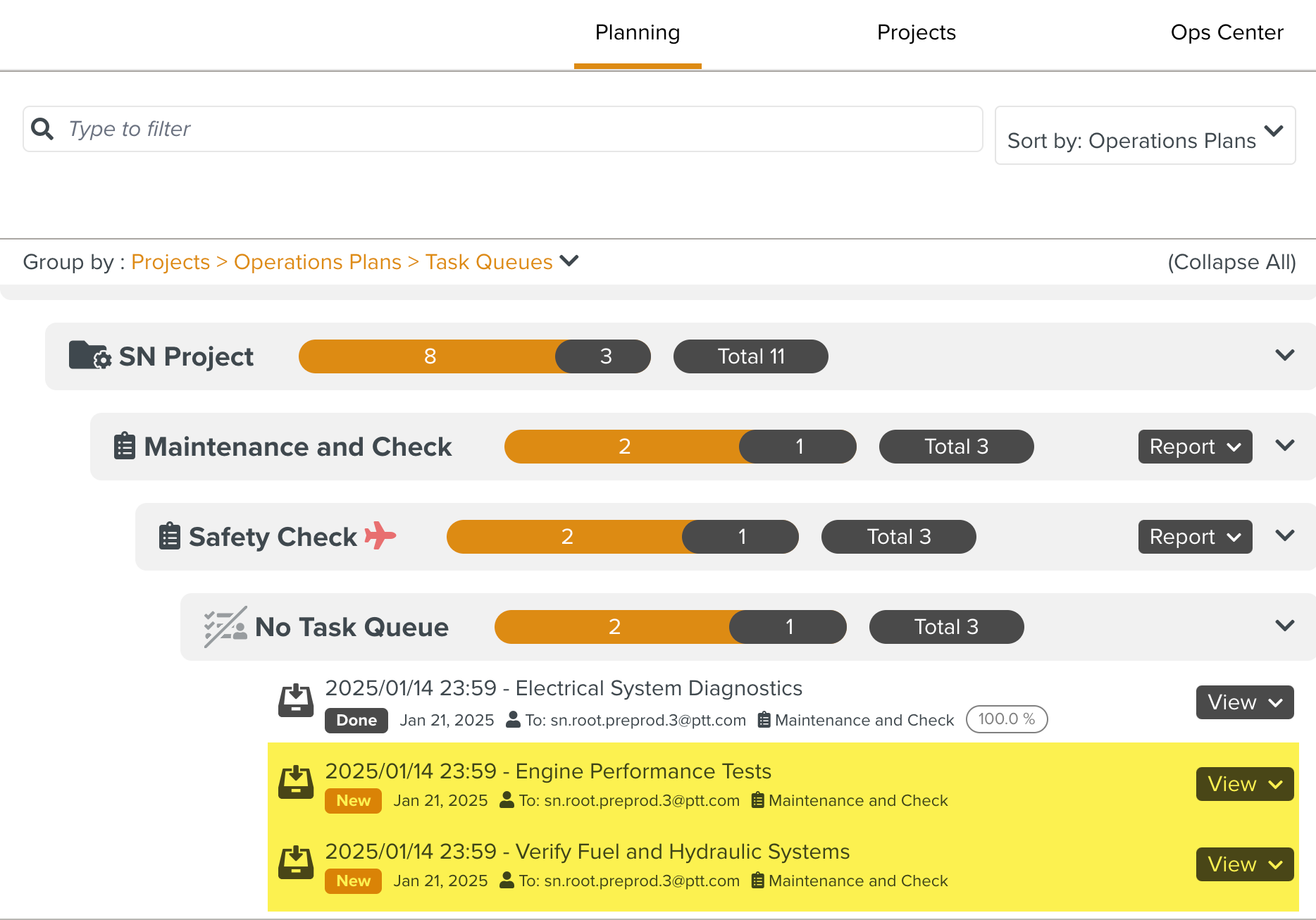
Task: Click the Maintenance and Check clipboard icon
Action: pyautogui.click(x=125, y=447)
